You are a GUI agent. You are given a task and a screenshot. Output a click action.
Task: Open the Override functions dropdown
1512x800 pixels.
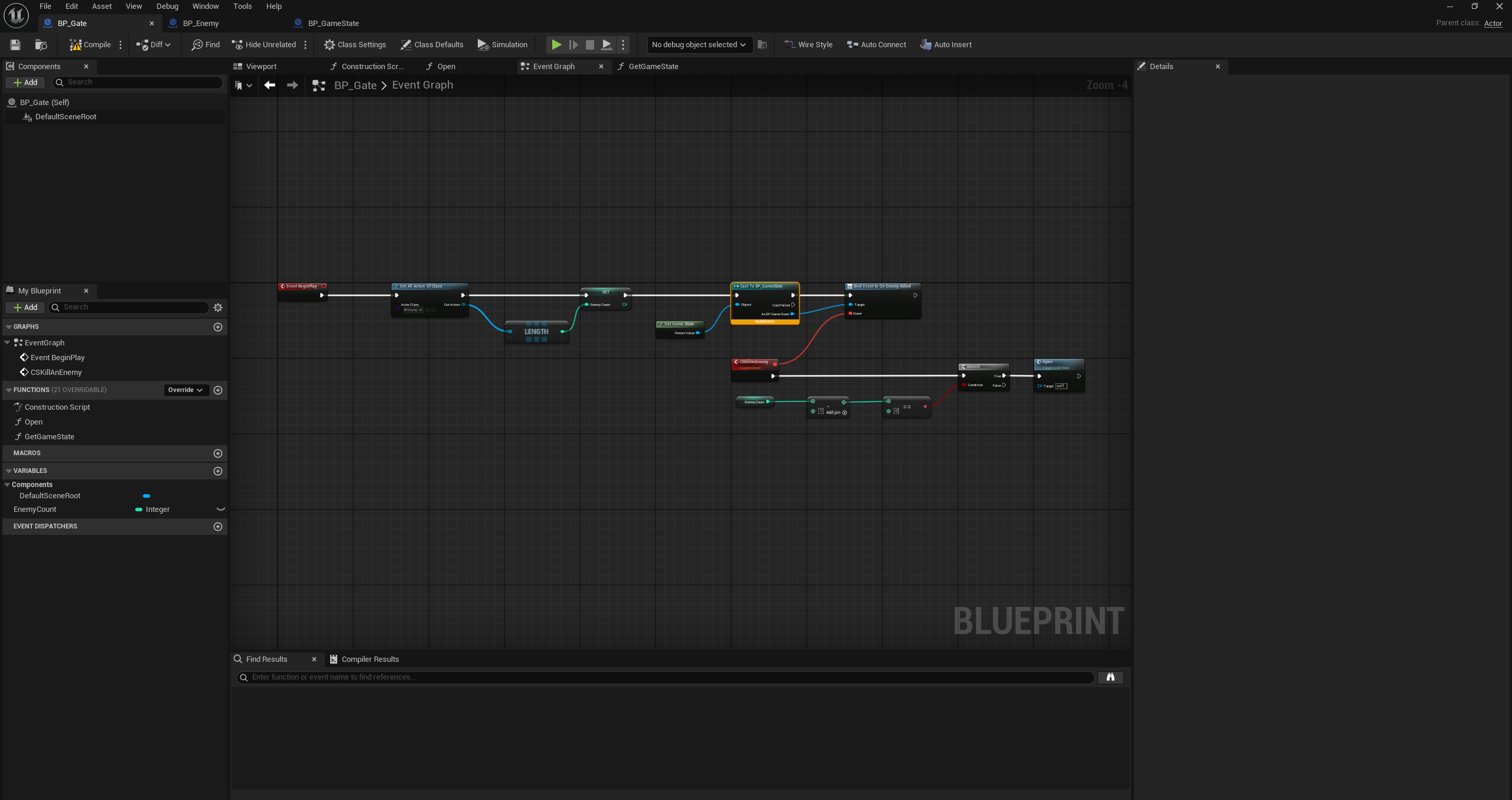click(185, 390)
